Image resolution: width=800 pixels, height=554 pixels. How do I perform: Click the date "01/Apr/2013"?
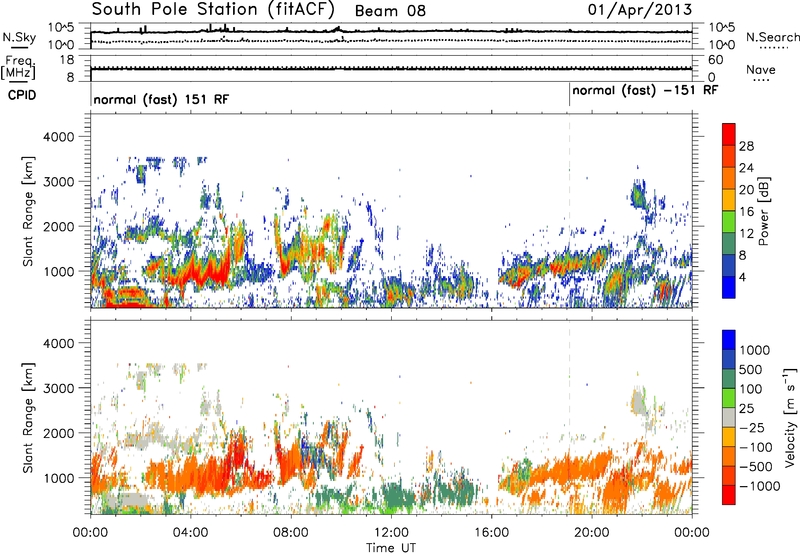click(x=640, y=9)
